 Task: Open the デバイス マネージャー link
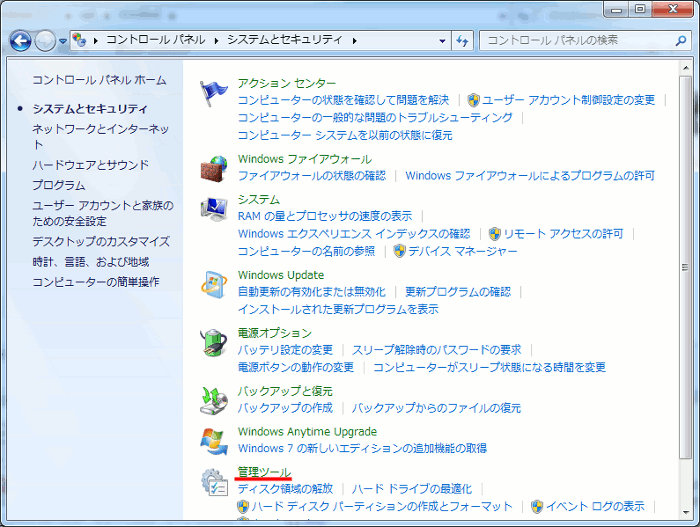point(462,251)
